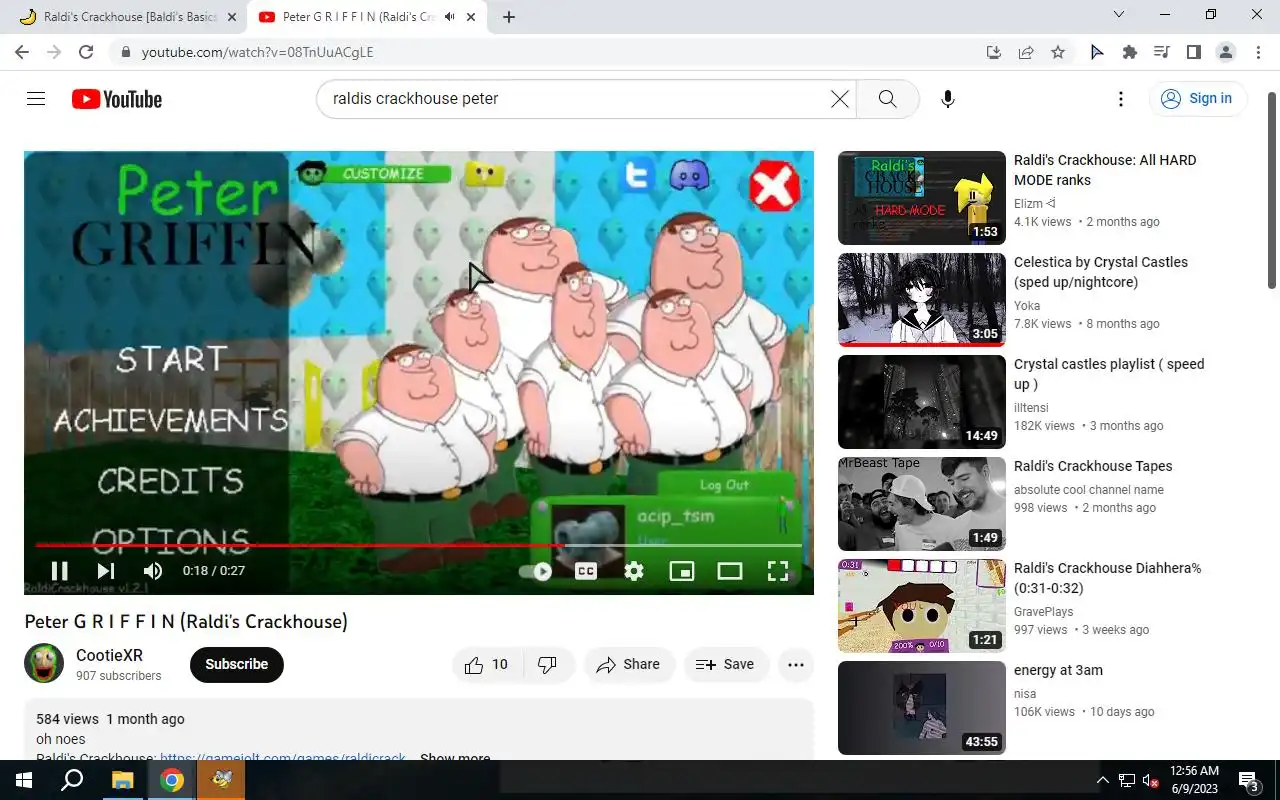Open All HARD MODE ranks video thumbnail
This screenshot has width=1280, height=800.
pyautogui.click(x=922, y=198)
